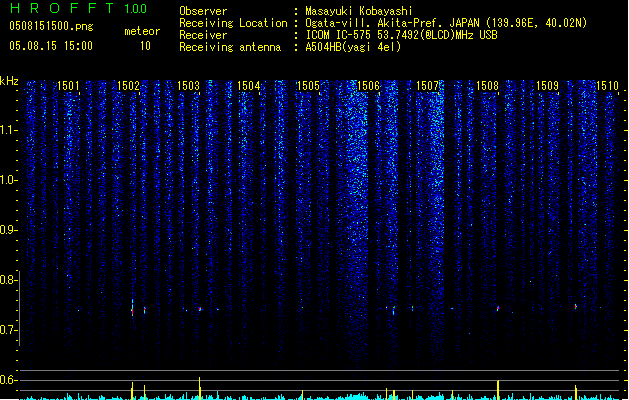Image resolution: width=629 pixels, height=400 pixels.
Task: Click the 0.8 kHz axis label
Action: click(8, 280)
